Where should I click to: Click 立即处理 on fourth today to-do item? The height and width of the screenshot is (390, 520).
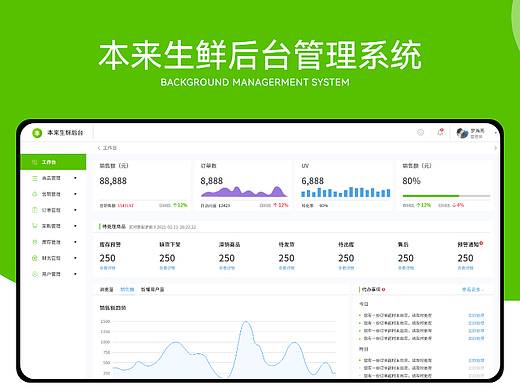coord(476,338)
